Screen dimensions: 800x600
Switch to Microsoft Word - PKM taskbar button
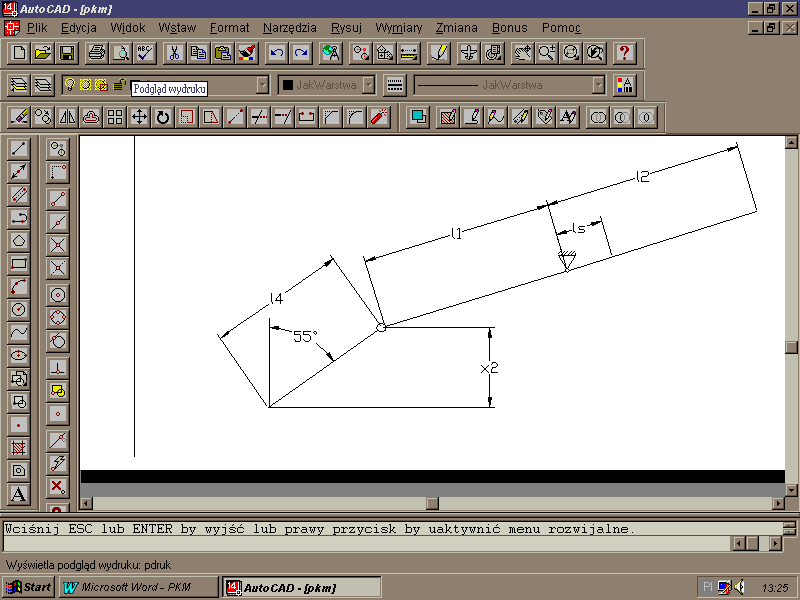click(138, 587)
